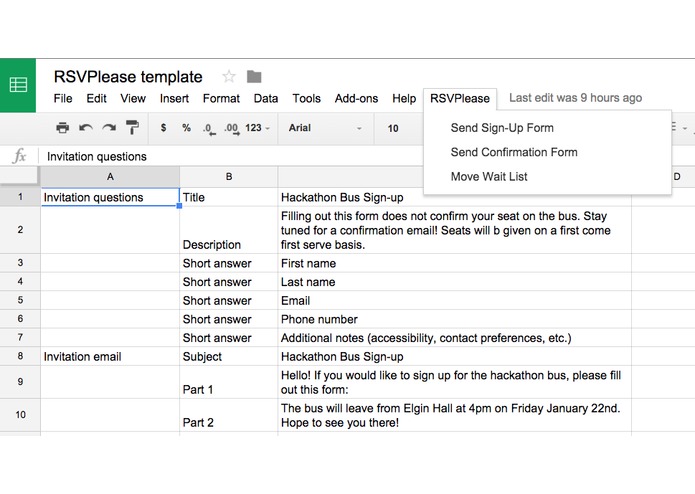Click cell A1 'Invitation questions'
695x494 pixels.
click(x=110, y=197)
